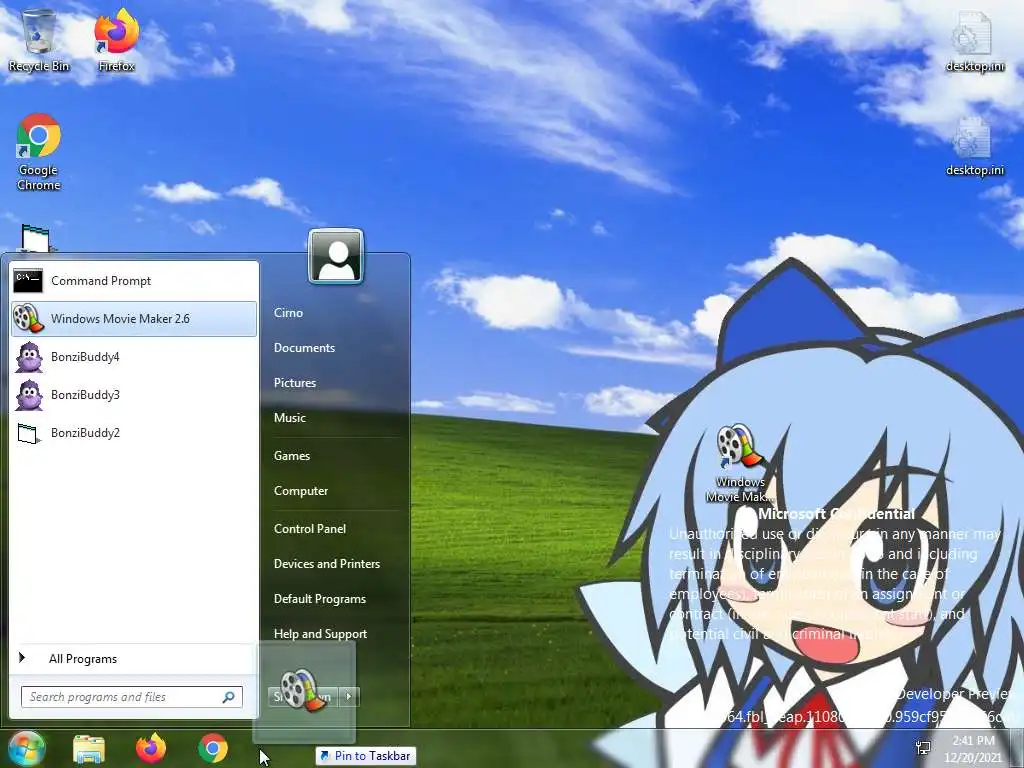The image size is (1024, 768).
Task: Click the search magnifier icon
Action: click(229, 697)
